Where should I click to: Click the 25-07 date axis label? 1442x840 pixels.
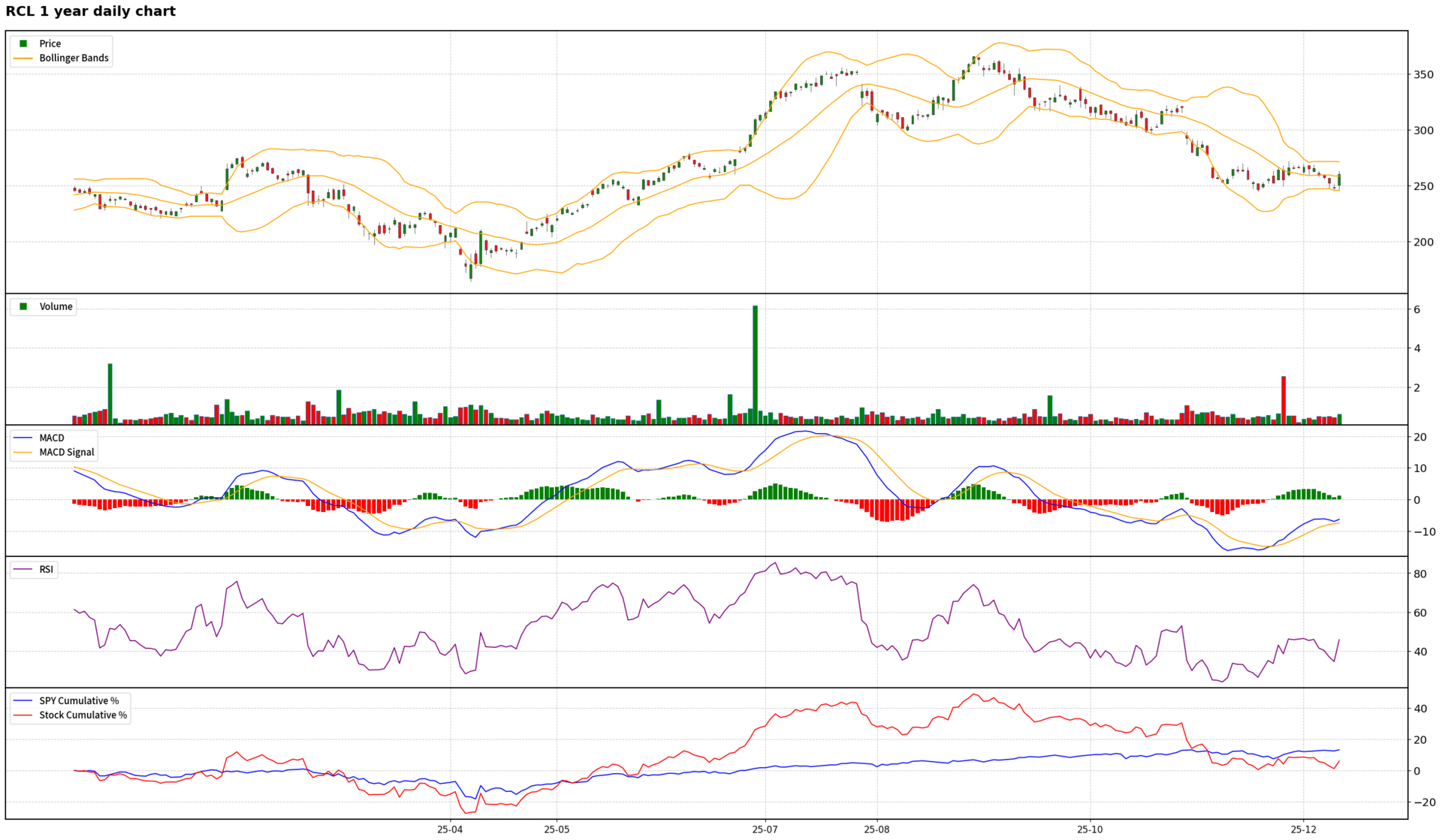click(x=765, y=829)
